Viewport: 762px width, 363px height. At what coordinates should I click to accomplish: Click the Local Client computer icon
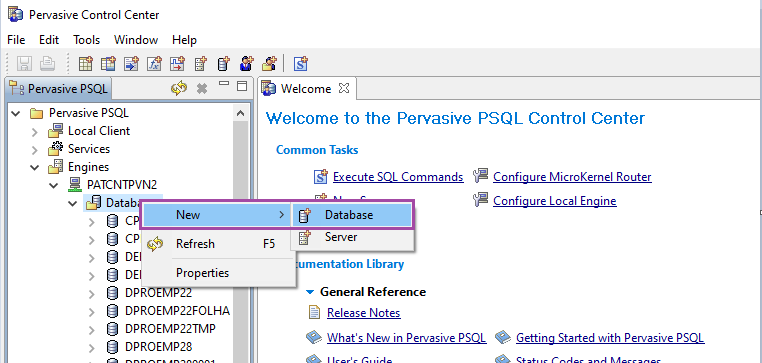click(56, 131)
